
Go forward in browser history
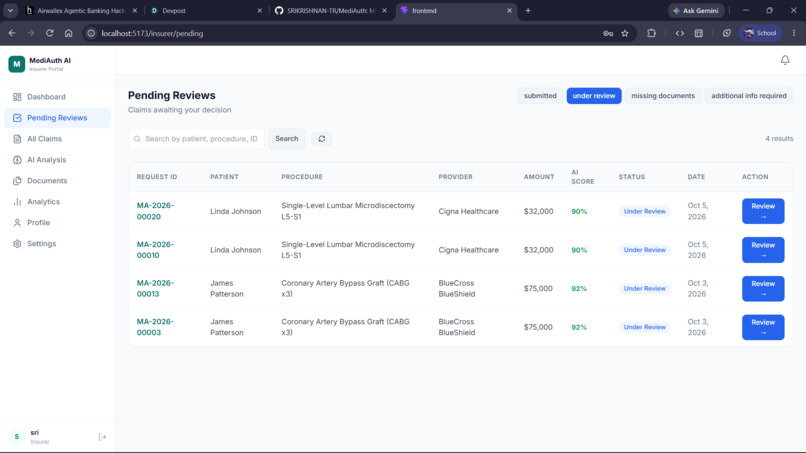point(31,33)
